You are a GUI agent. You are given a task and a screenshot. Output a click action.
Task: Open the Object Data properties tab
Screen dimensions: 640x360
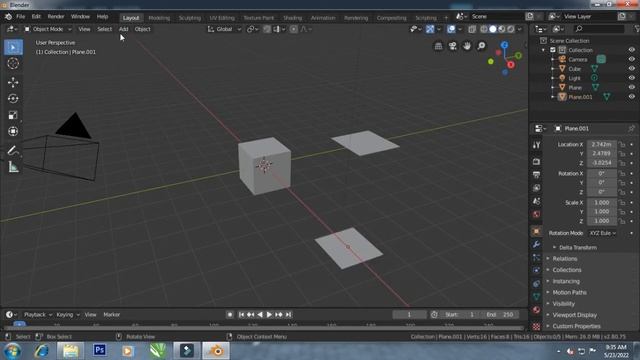536,296
